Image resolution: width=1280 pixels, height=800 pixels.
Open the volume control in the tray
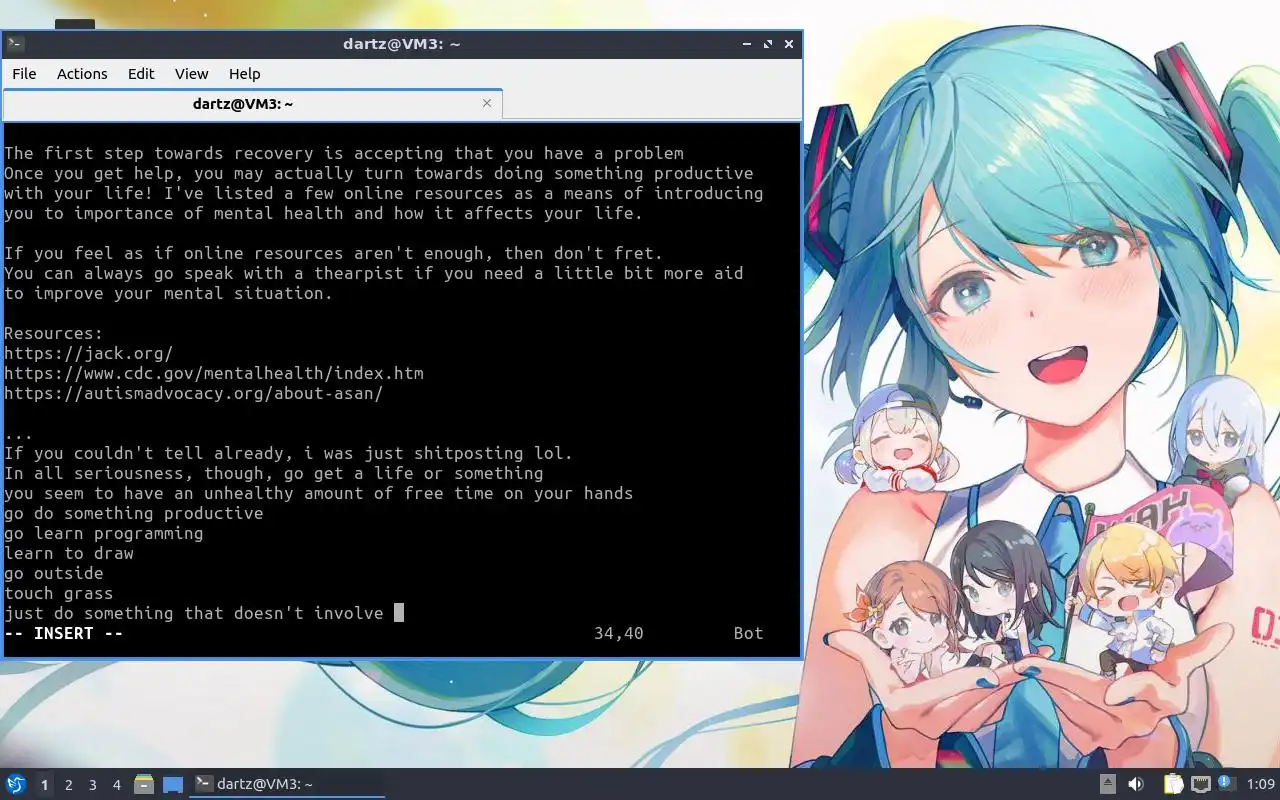click(x=1136, y=784)
